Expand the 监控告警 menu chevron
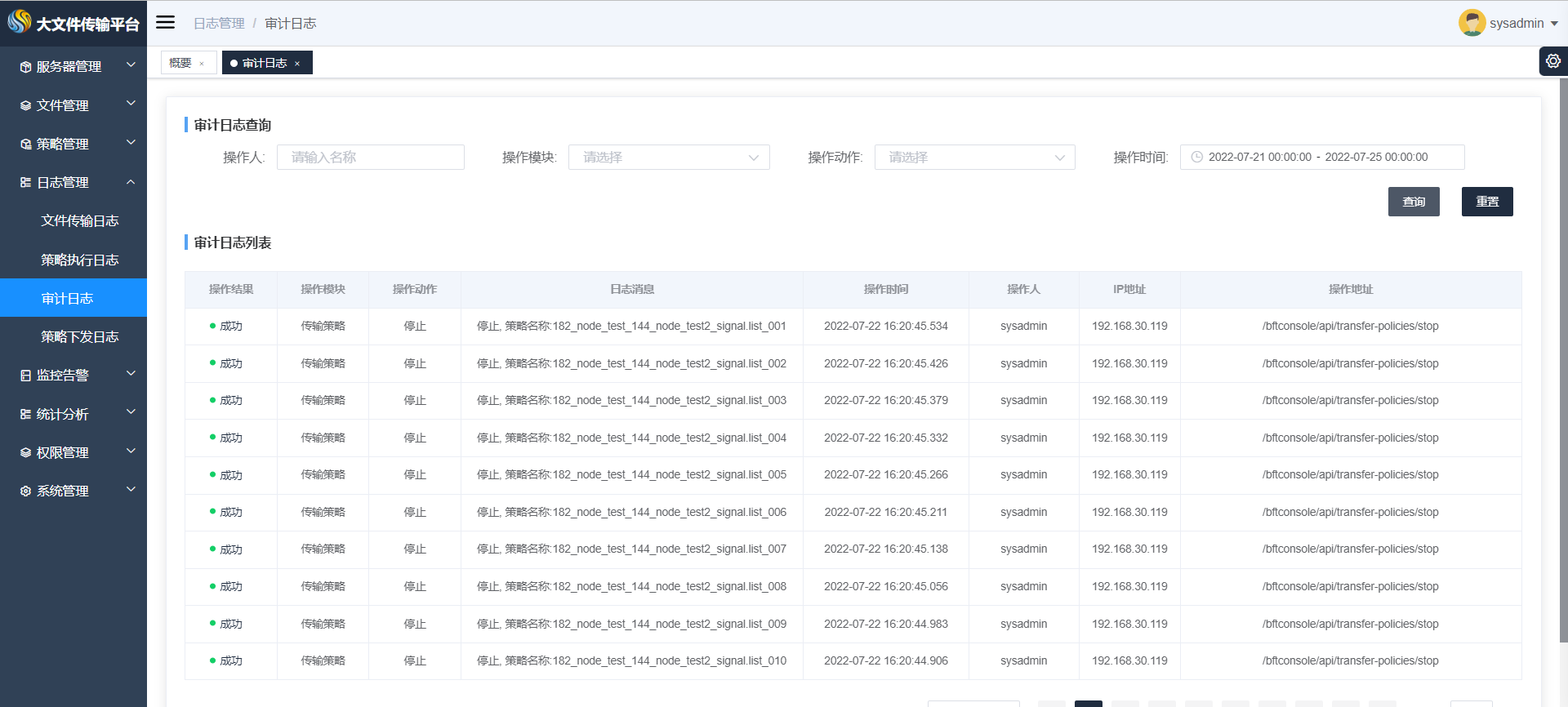This screenshot has width=1568, height=707. [x=131, y=374]
